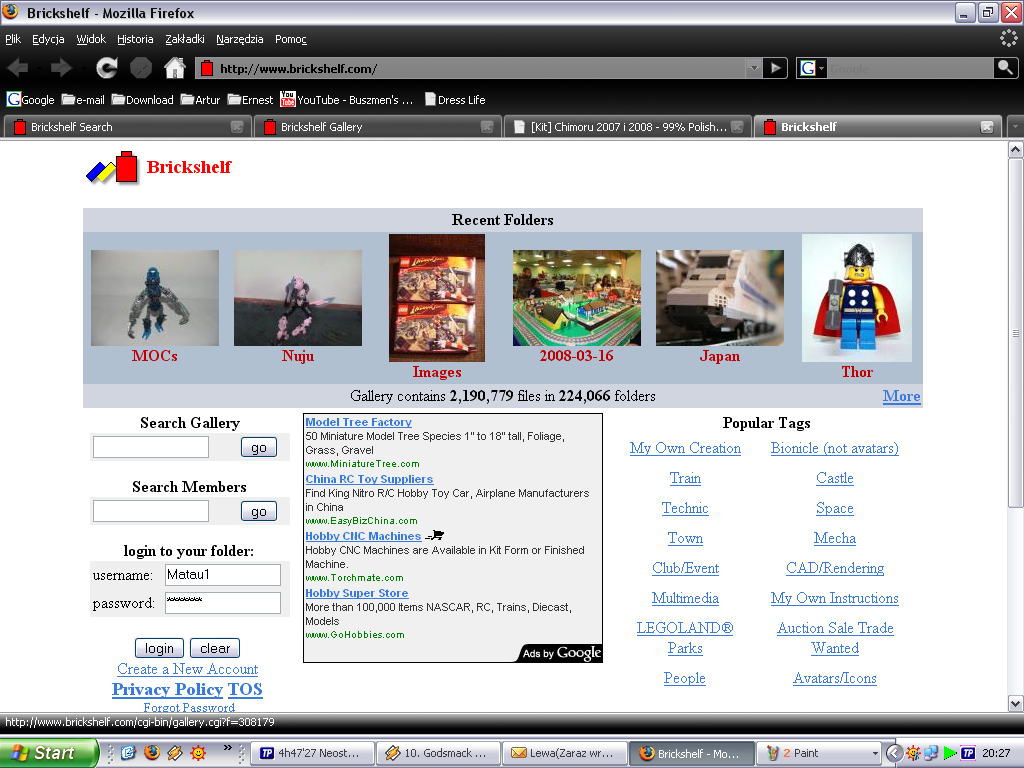The height and width of the screenshot is (768, 1024).
Task: Open the Windows Start button
Action: point(48,753)
